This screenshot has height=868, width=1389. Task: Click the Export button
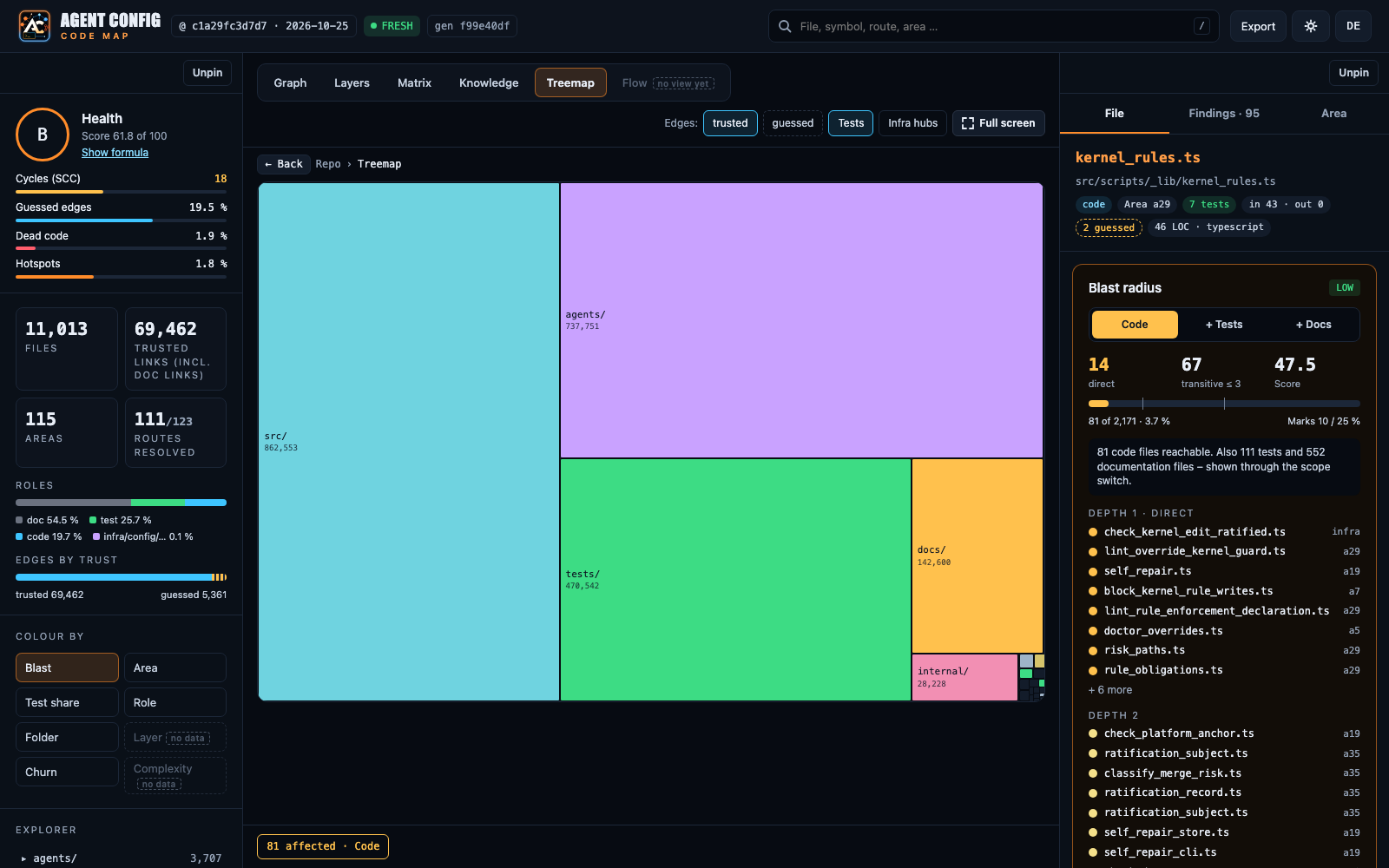(x=1258, y=26)
